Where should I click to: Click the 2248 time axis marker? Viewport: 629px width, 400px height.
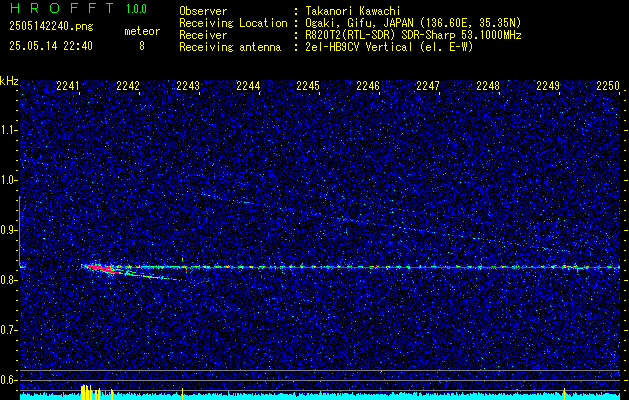[x=488, y=86]
